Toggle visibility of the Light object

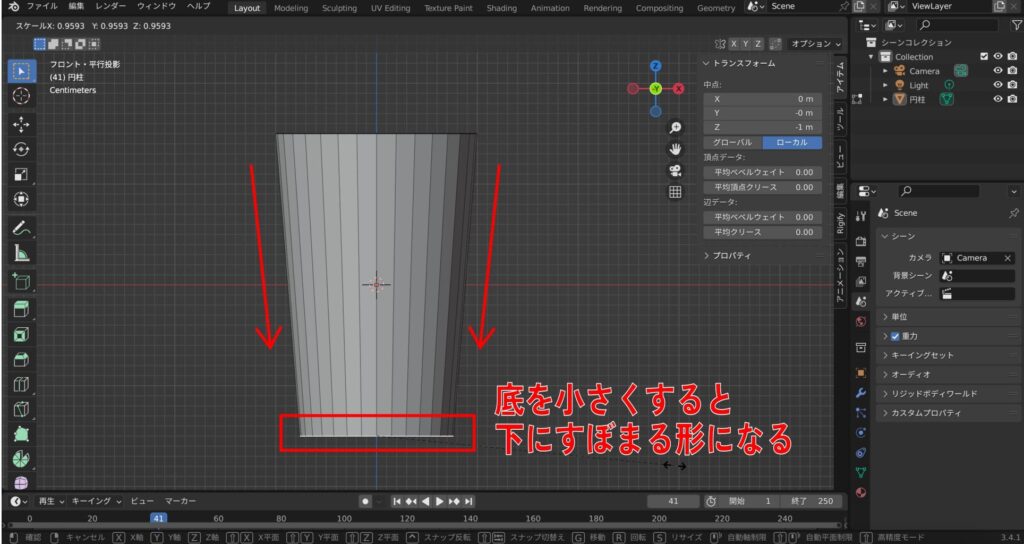click(998, 86)
